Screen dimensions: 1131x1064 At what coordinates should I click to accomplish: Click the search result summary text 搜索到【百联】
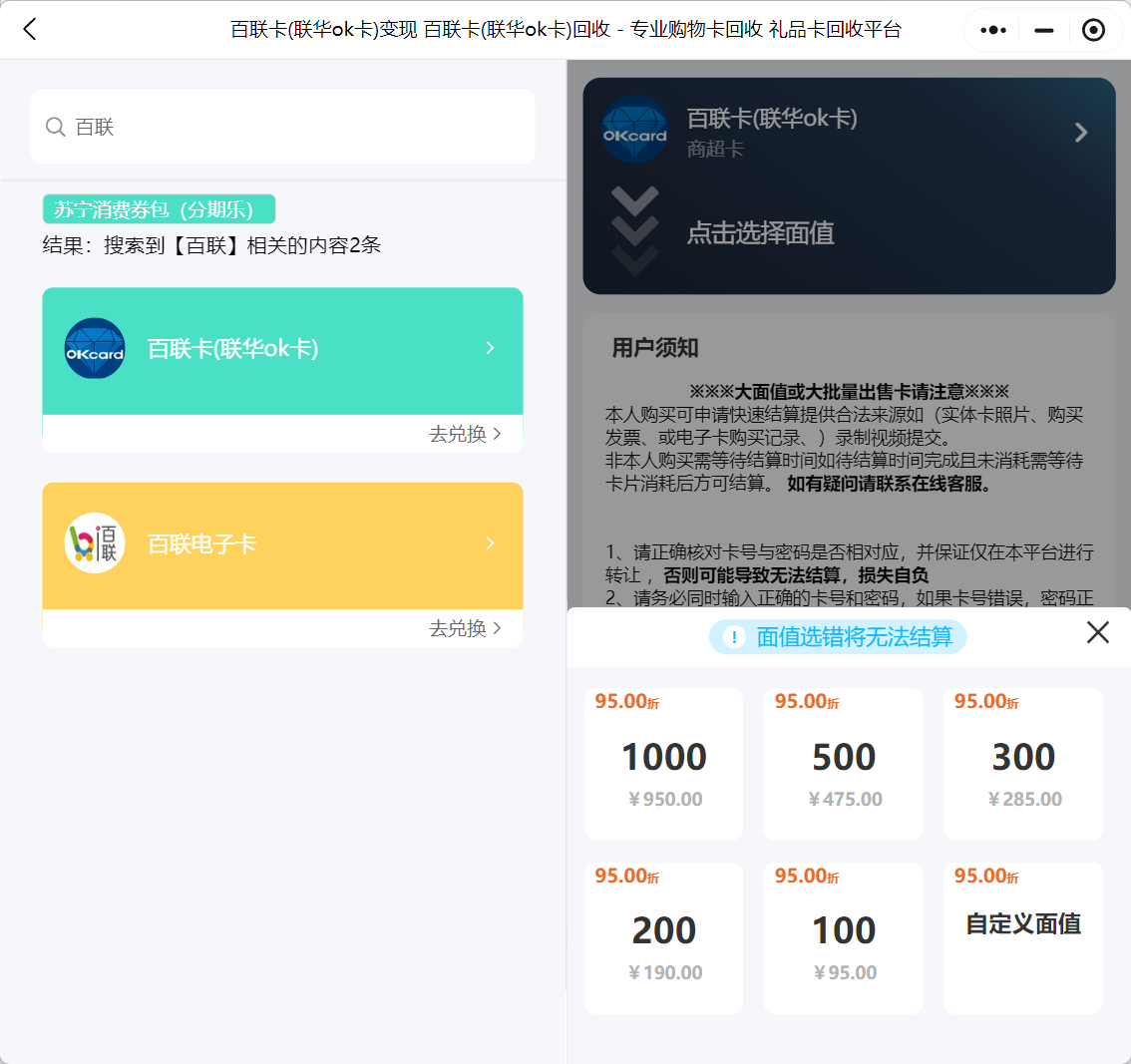[211, 245]
